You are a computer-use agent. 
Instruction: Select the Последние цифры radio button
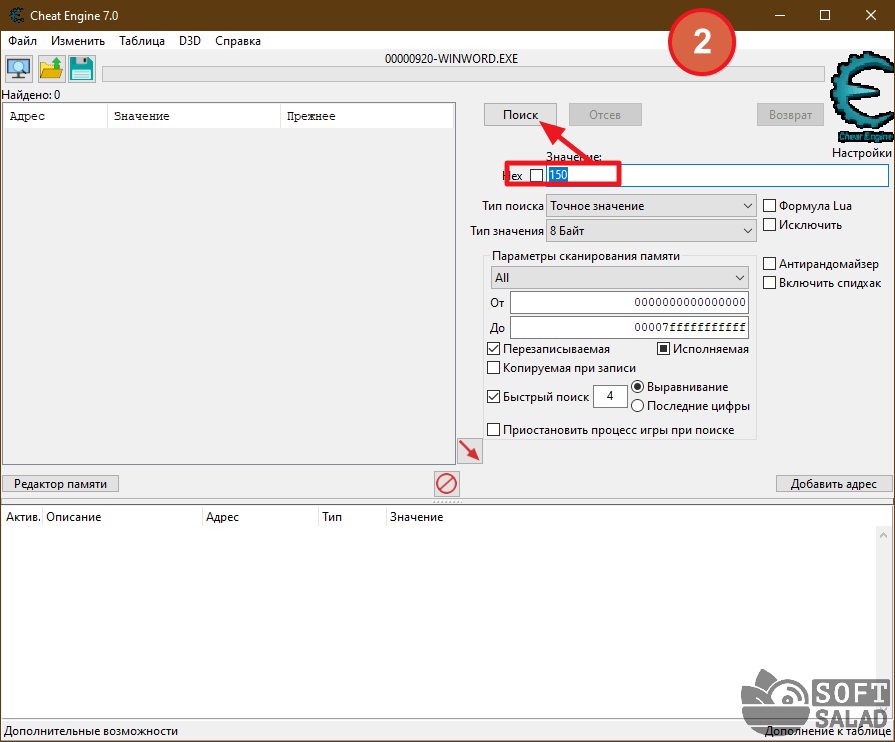click(638, 406)
